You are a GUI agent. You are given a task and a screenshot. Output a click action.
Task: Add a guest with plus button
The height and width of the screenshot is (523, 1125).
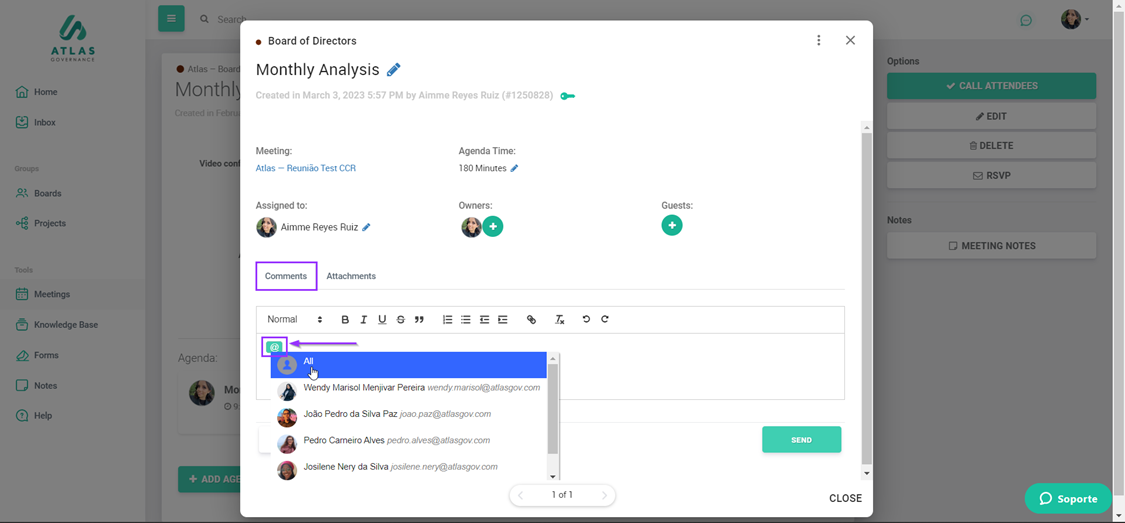(x=672, y=226)
